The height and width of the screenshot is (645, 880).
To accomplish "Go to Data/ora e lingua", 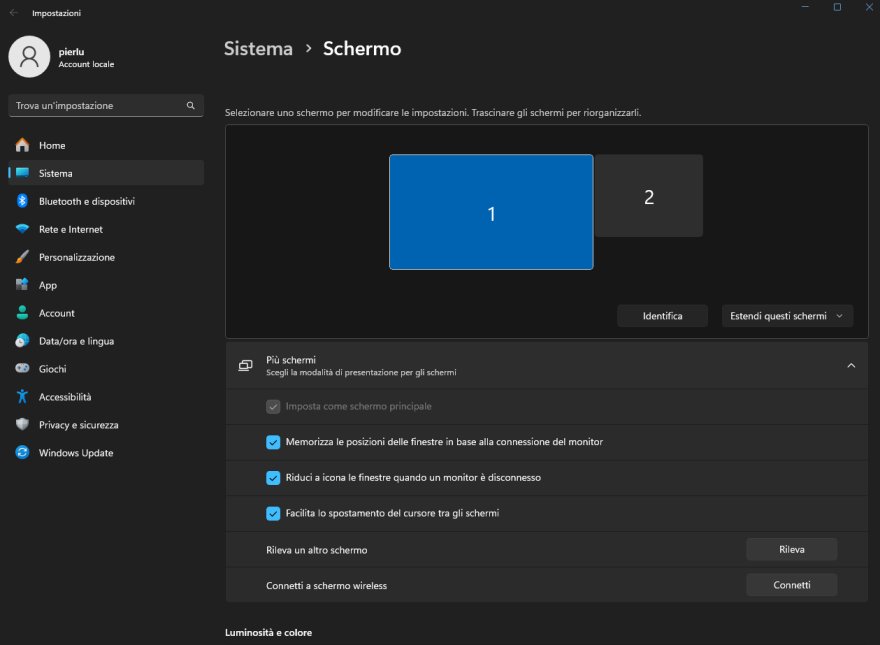I will (106, 341).
